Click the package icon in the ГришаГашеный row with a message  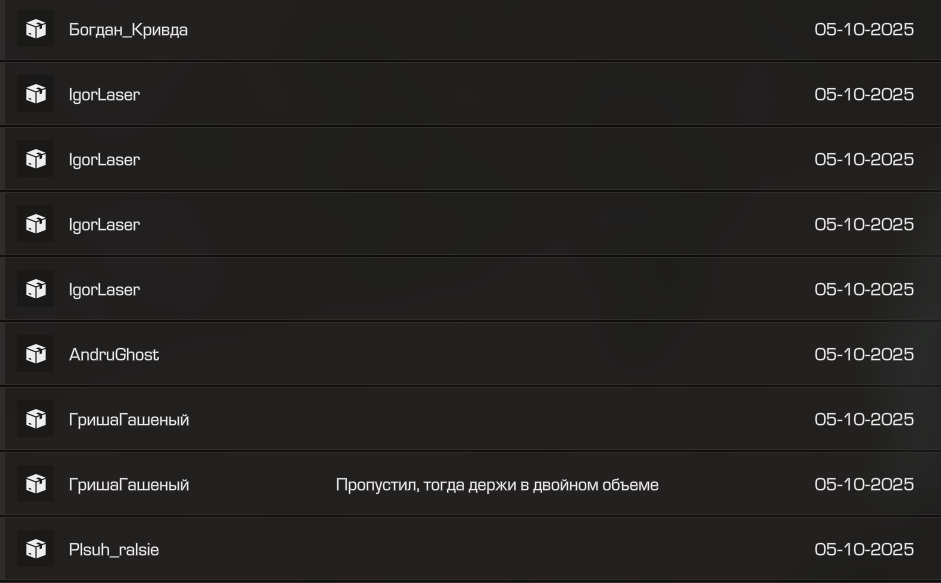point(36,484)
